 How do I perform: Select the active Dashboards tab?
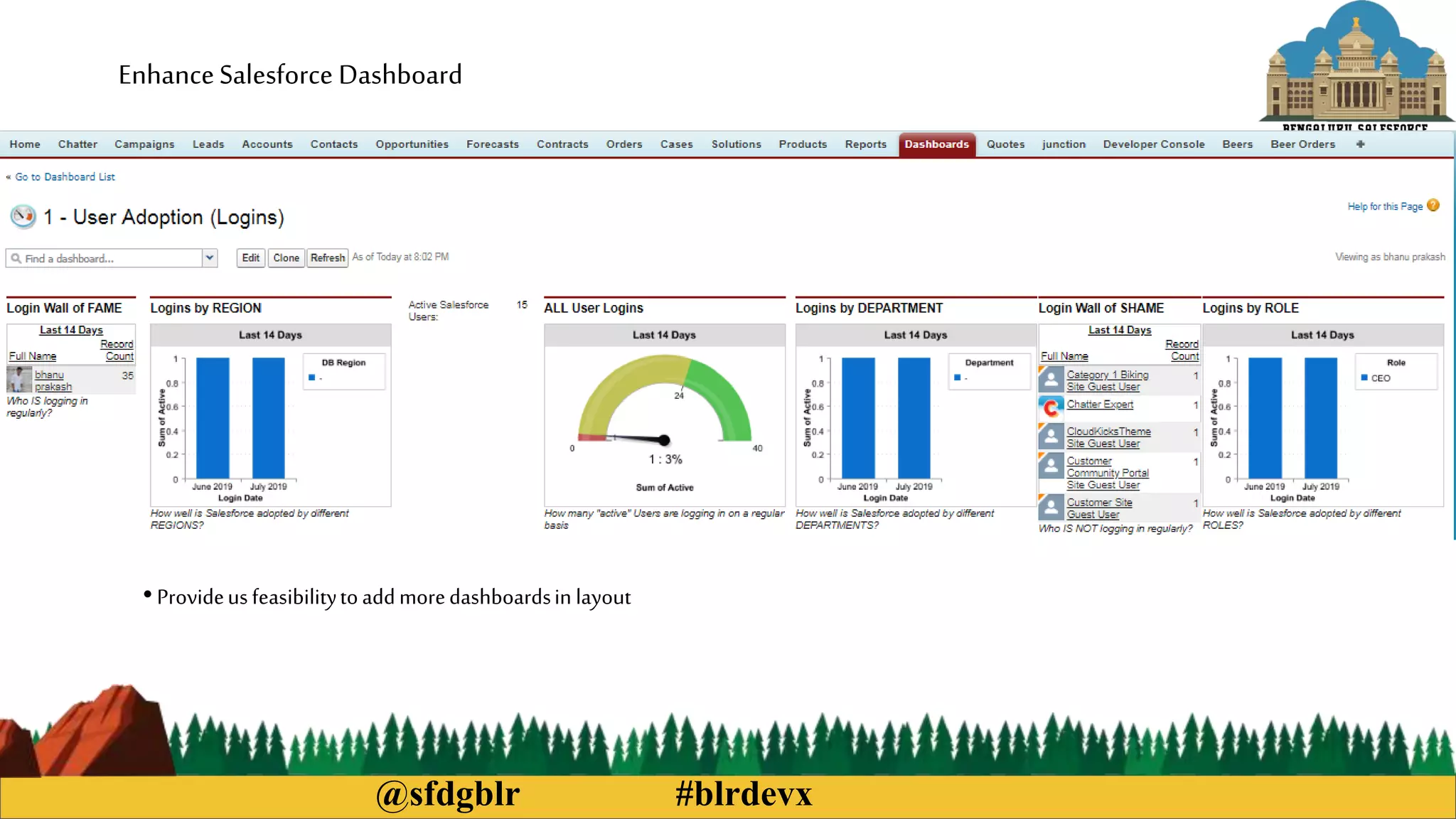(x=937, y=144)
